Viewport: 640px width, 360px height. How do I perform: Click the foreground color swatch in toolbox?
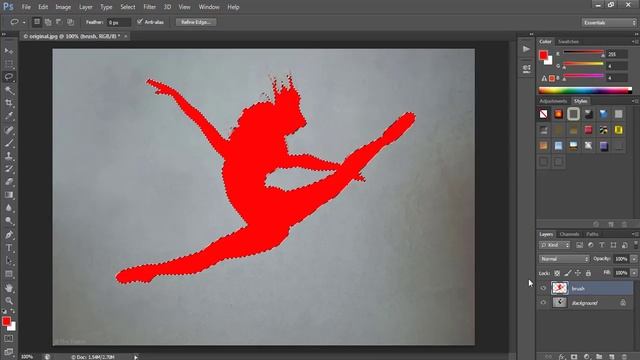click(6, 322)
